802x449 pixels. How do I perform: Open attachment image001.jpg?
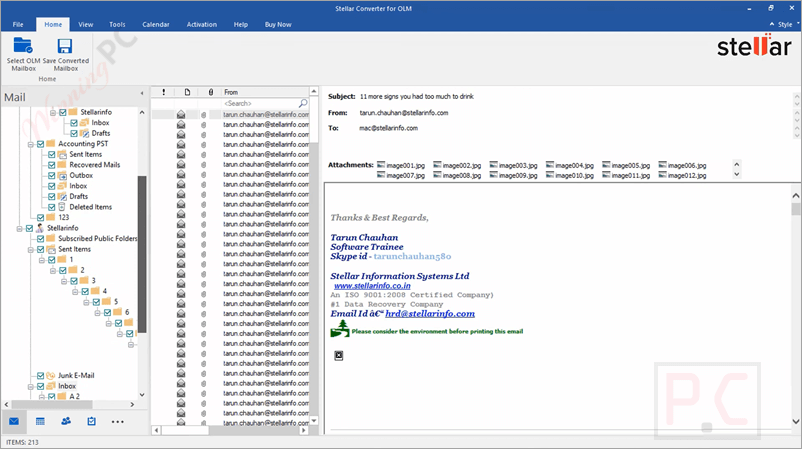tap(401, 165)
